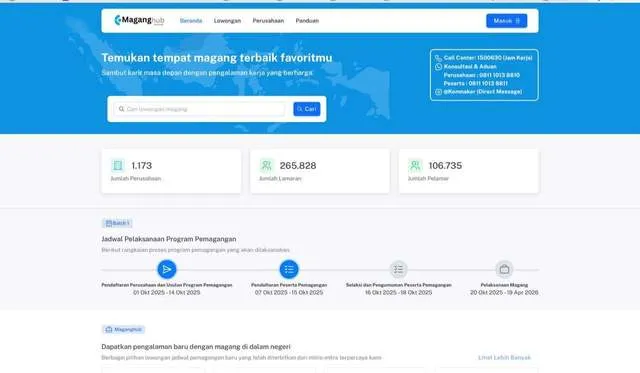Open the Beranda menu item
Viewport: 640px width, 373px height.
pyautogui.click(x=191, y=21)
